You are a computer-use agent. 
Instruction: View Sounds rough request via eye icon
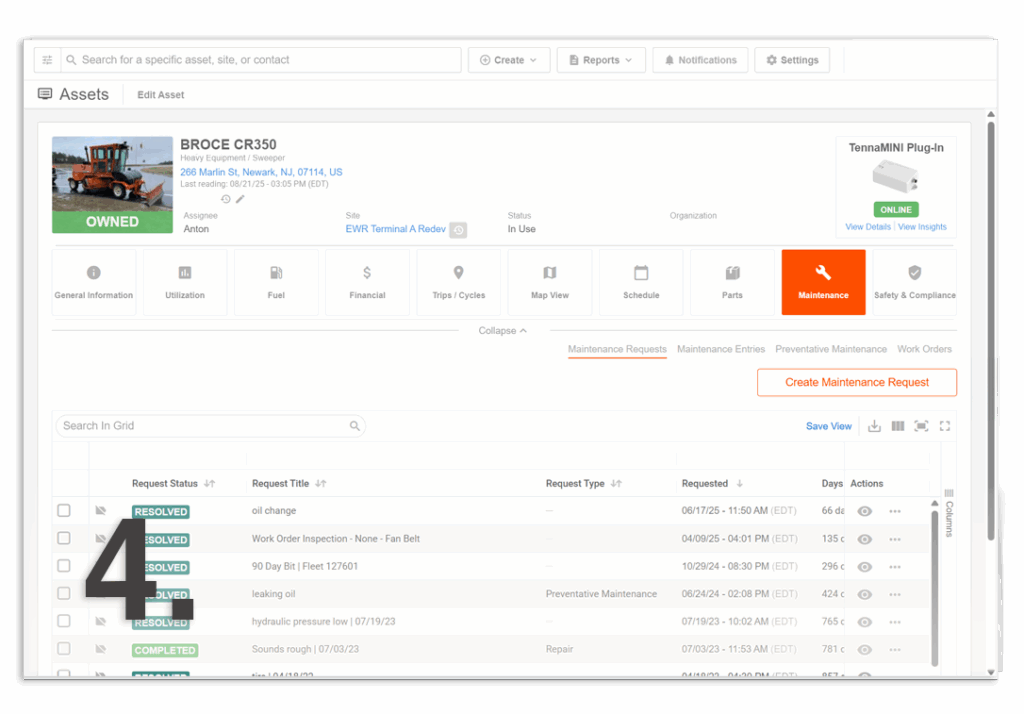click(865, 650)
